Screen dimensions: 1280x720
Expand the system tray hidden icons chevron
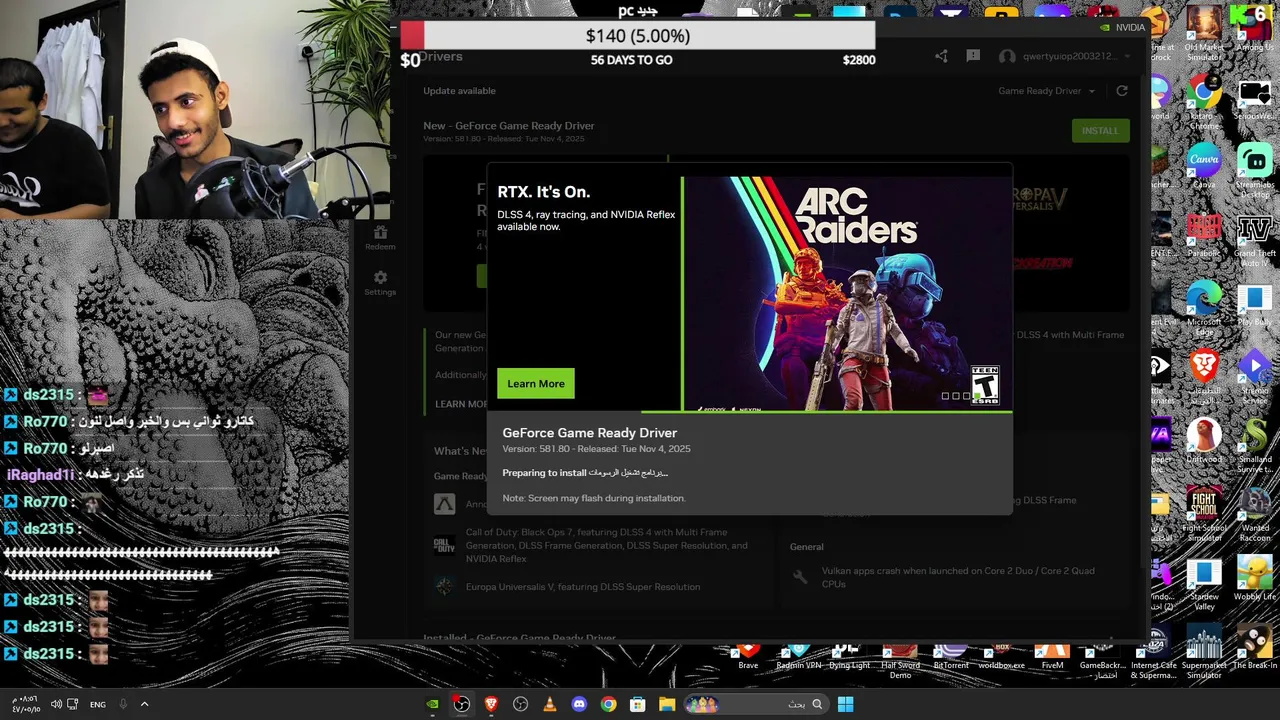(x=144, y=704)
